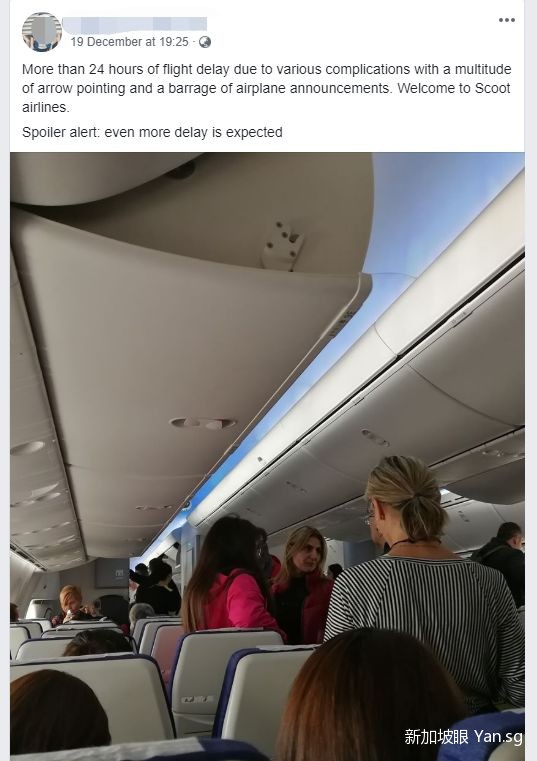Click the woman wearing the red jacket
The height and width of the screenshot is (761, 537).
tap(303, 585)
